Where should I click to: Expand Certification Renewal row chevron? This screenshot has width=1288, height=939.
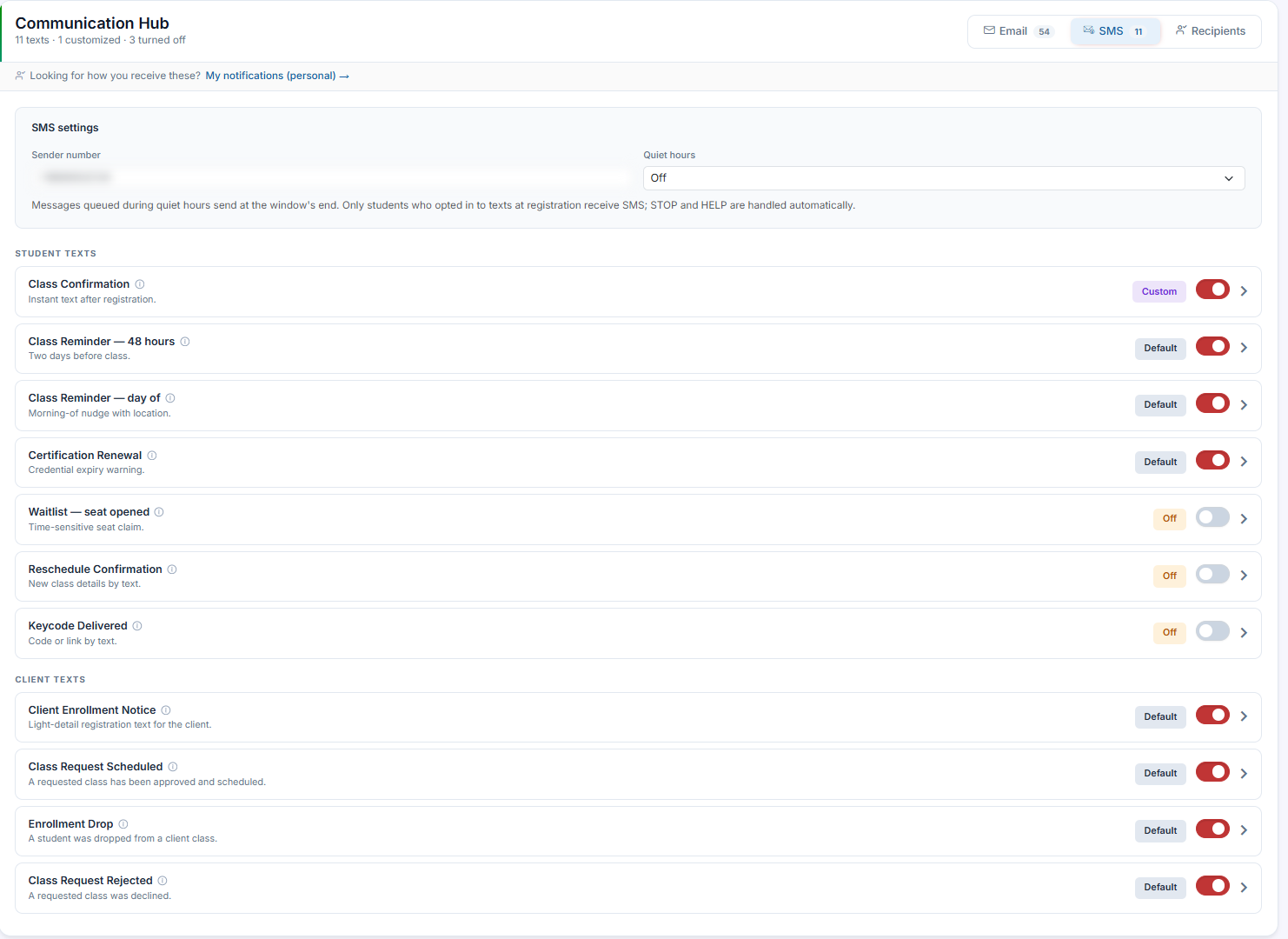pyautogui.click(x=1244, y=462)
